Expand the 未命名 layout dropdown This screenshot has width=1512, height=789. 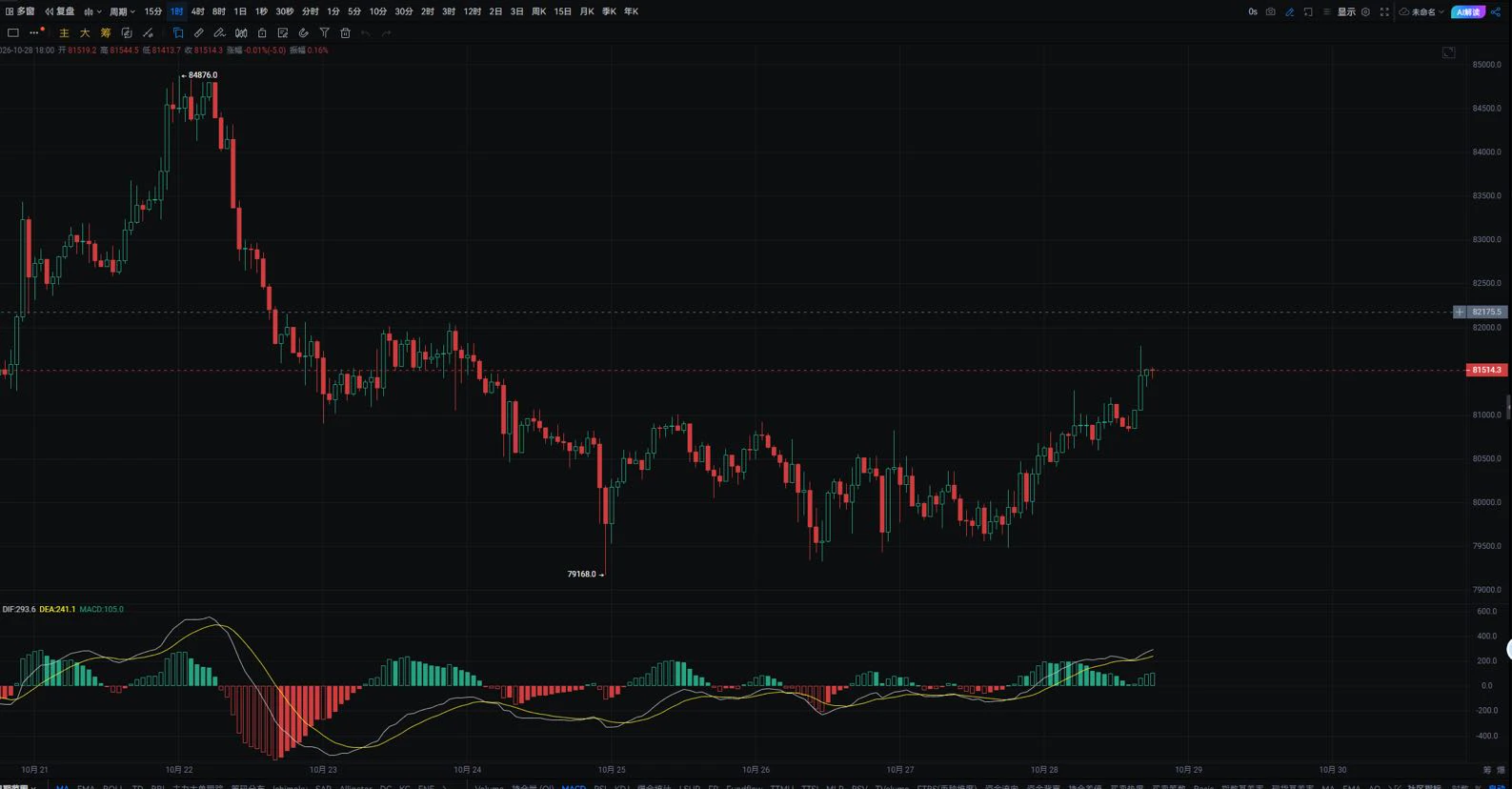(1421, 11)
